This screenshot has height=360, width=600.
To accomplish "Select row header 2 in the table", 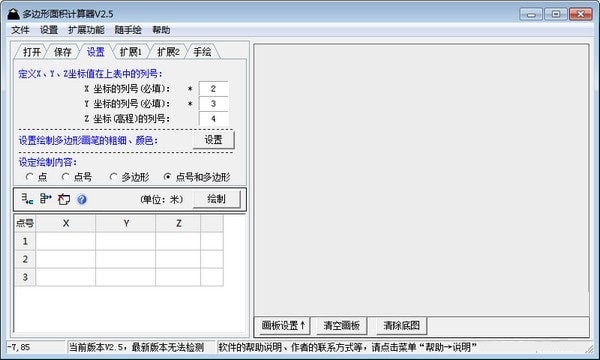I will point(25,259).
